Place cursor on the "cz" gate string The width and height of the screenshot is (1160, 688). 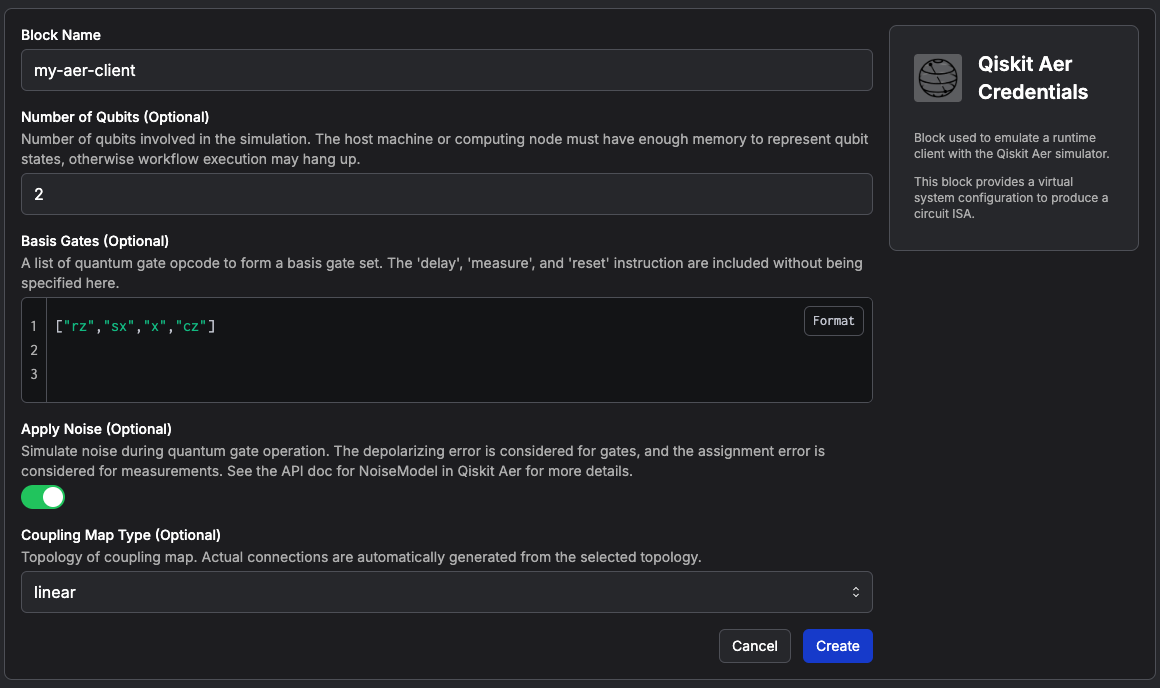[191, 326]
